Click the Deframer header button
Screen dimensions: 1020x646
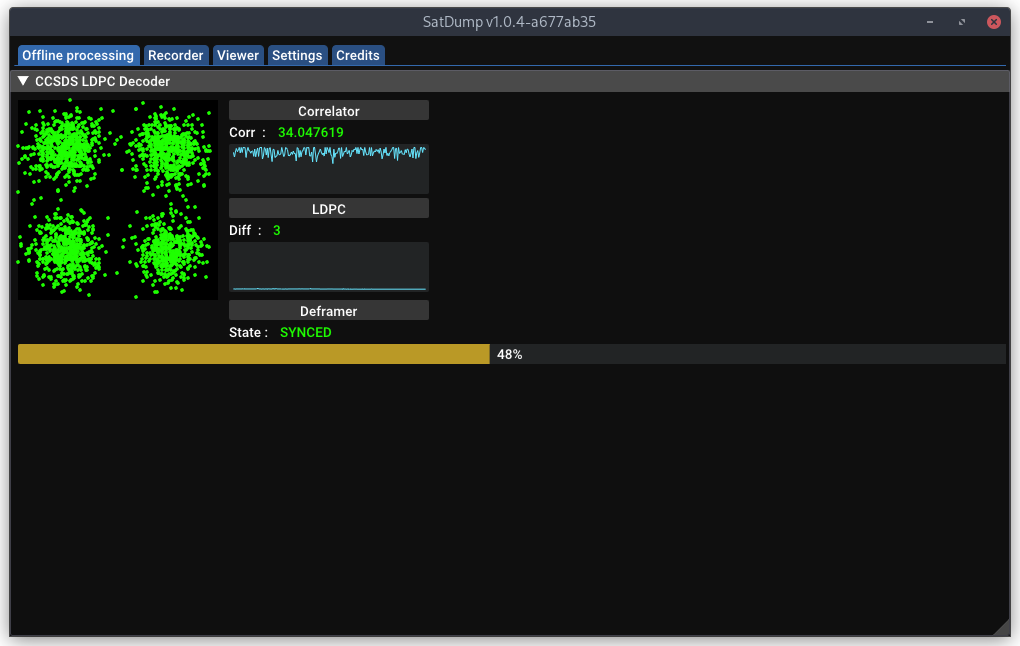[329, 310]
